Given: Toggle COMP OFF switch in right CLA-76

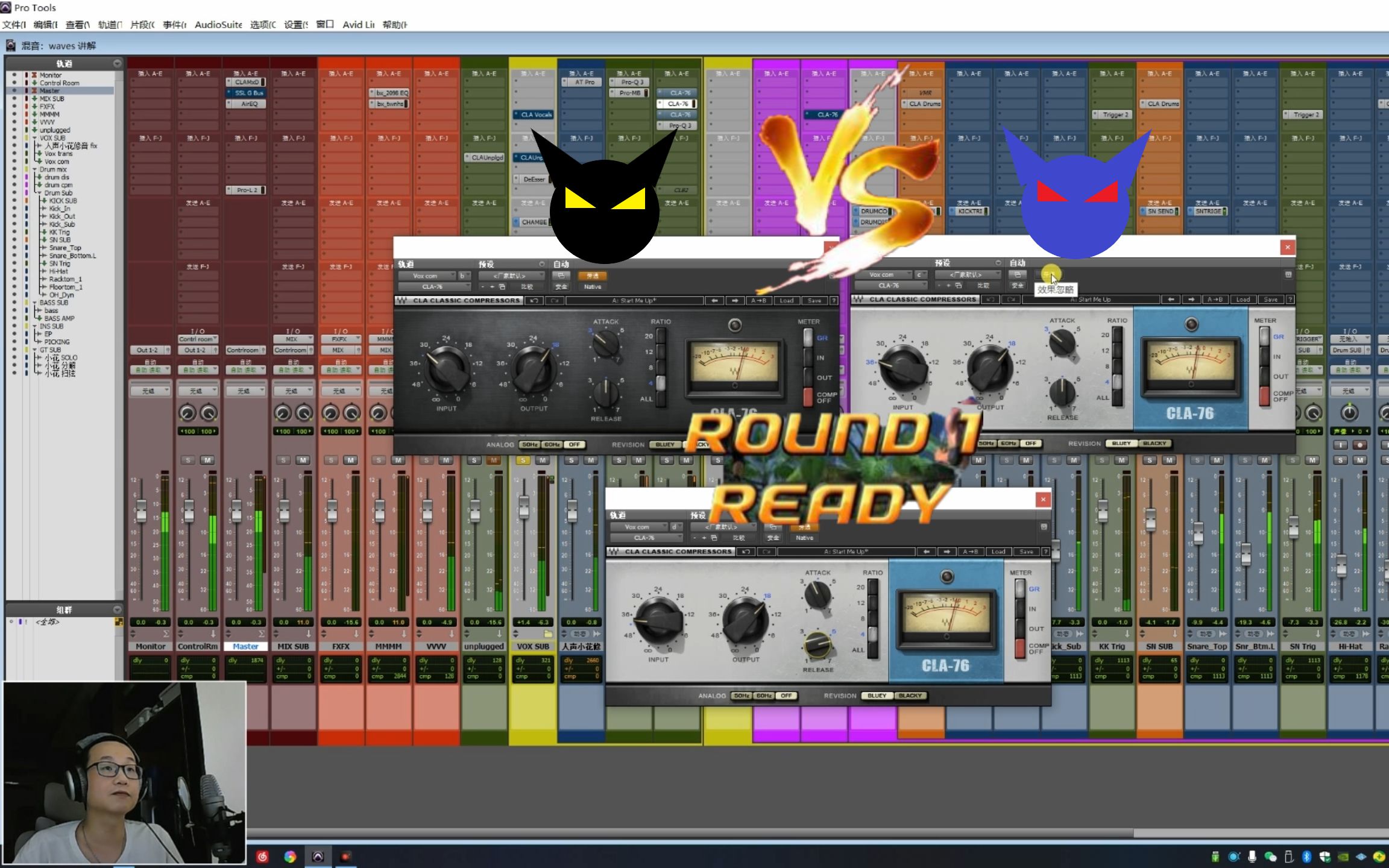Looking at the screenshot, I should tap(1264, 395).
